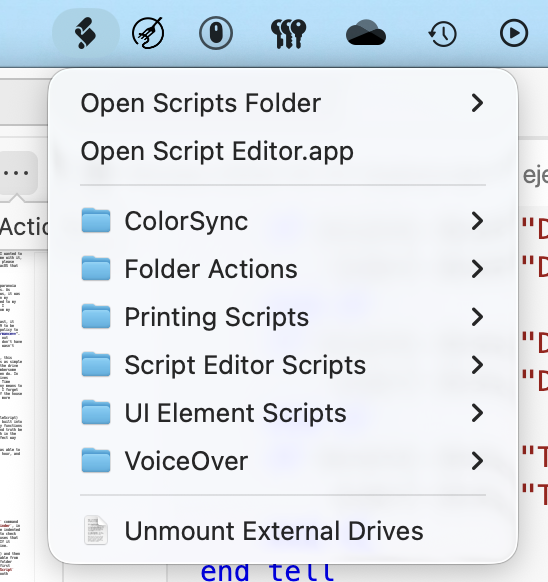The width and height of the screenshot is (548, 582).
Task: Select the ColorSync folder entry
Action: (283, 221)
